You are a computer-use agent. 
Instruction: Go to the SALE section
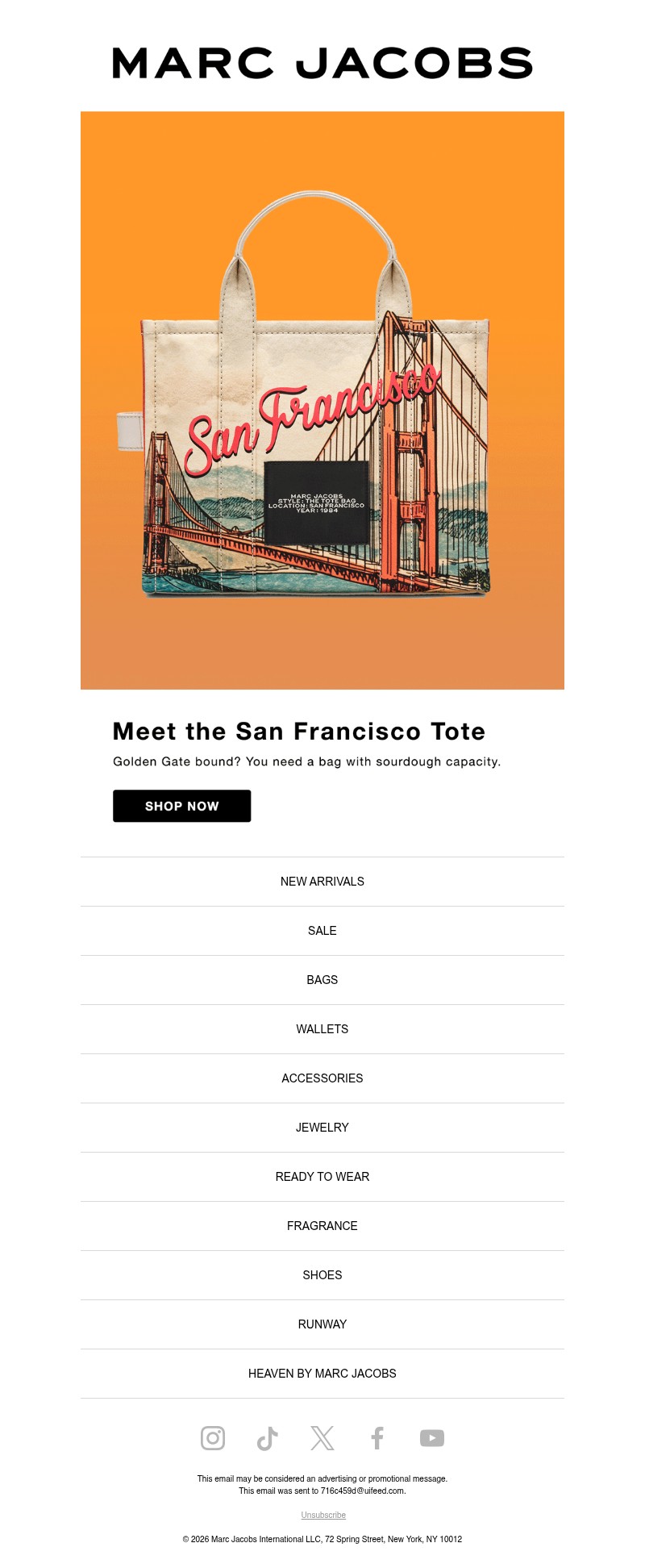322,931
